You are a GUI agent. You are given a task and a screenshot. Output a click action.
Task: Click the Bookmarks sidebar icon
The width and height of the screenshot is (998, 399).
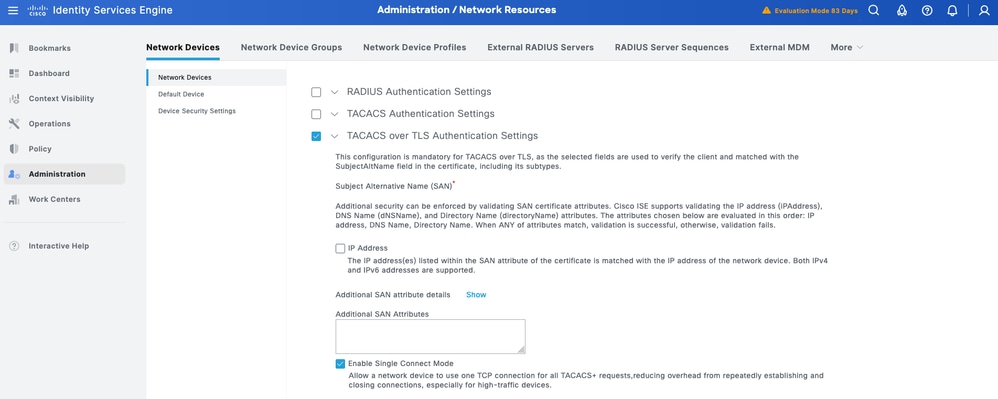point(14,48)
